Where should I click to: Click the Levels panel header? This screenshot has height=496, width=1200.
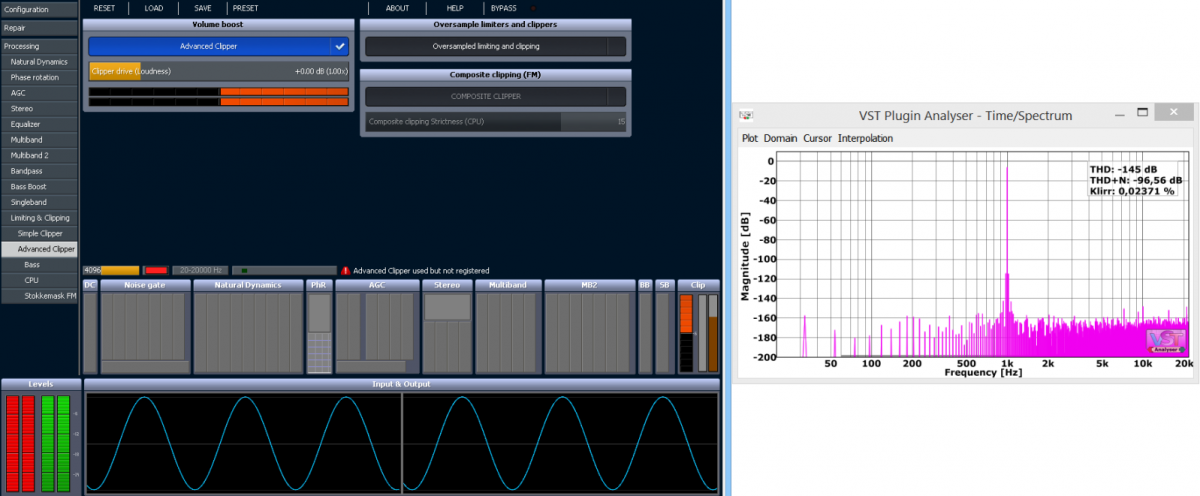(41, 384)
